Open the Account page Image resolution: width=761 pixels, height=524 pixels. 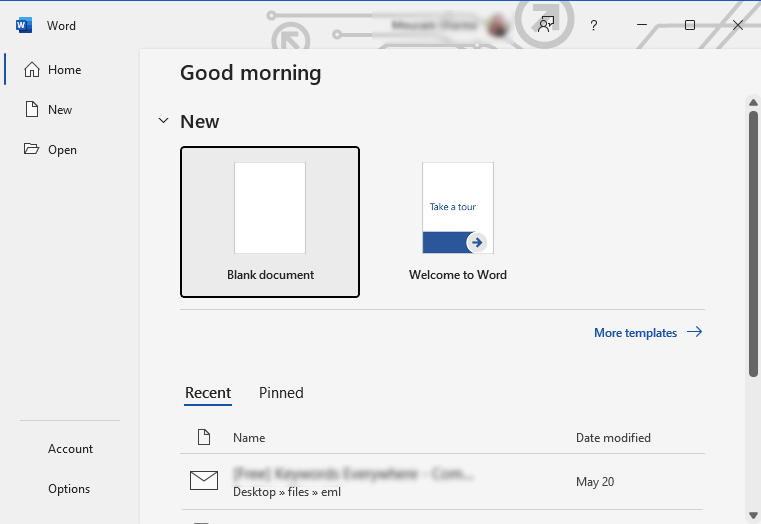(70, 449)
